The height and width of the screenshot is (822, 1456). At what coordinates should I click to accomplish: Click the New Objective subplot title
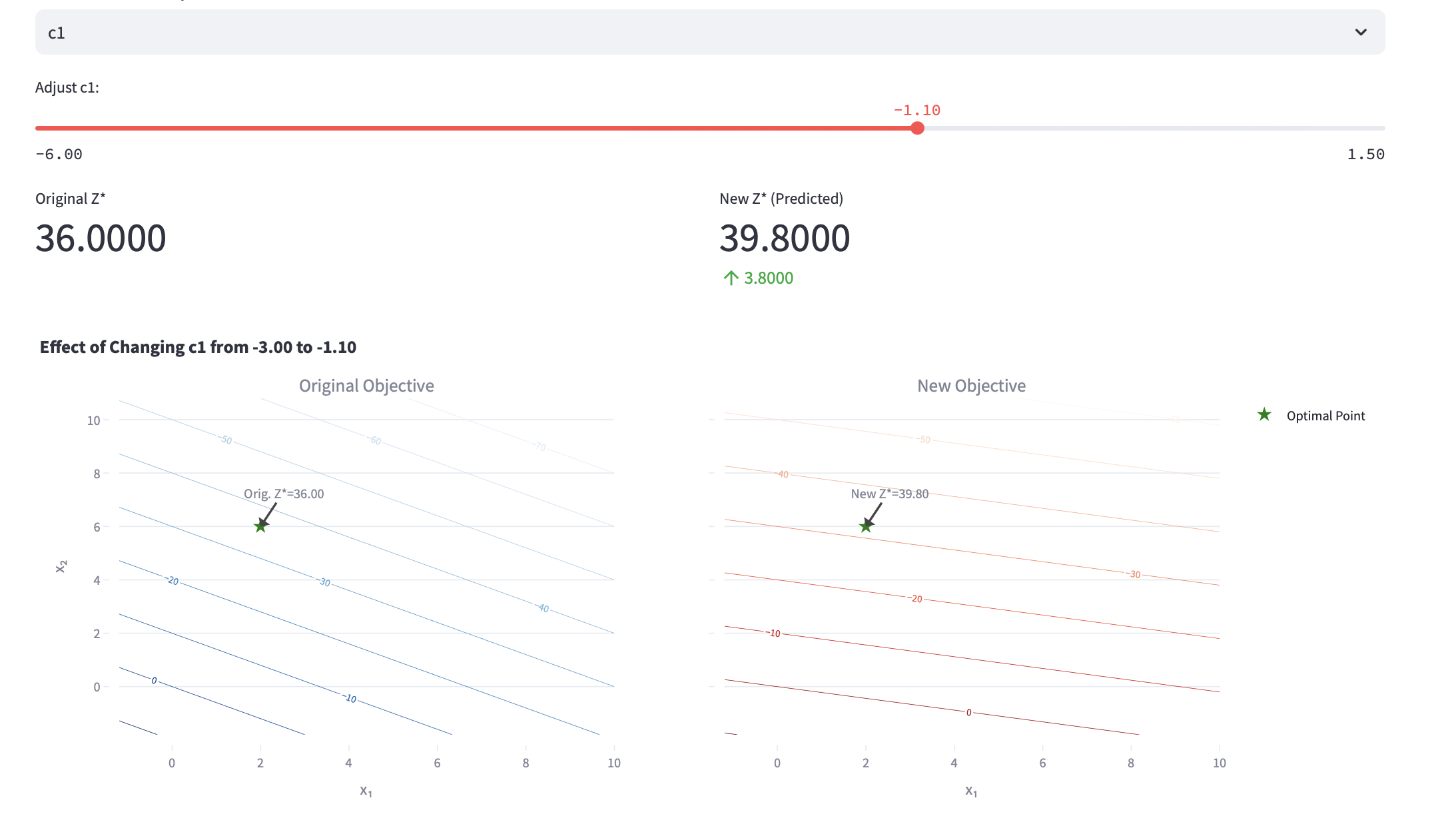[x=971, y=386]
